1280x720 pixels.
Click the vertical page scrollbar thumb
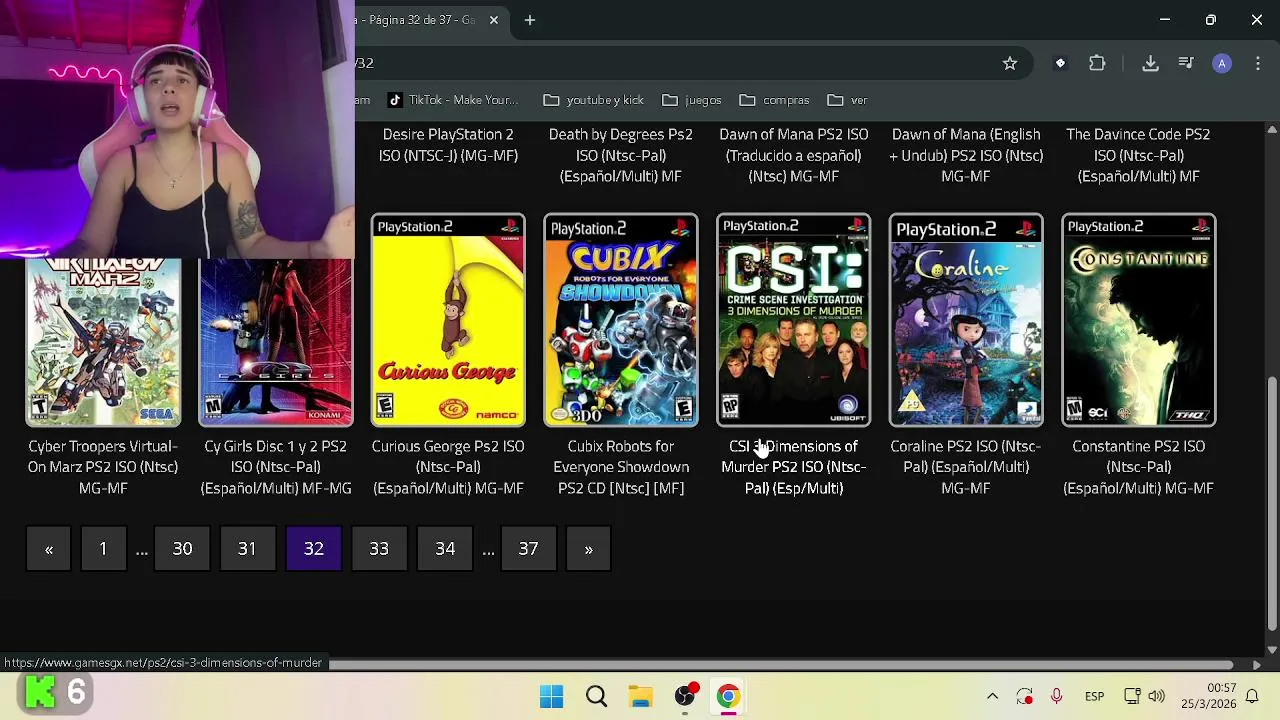pyautogui.click(x=1272, y=504)
